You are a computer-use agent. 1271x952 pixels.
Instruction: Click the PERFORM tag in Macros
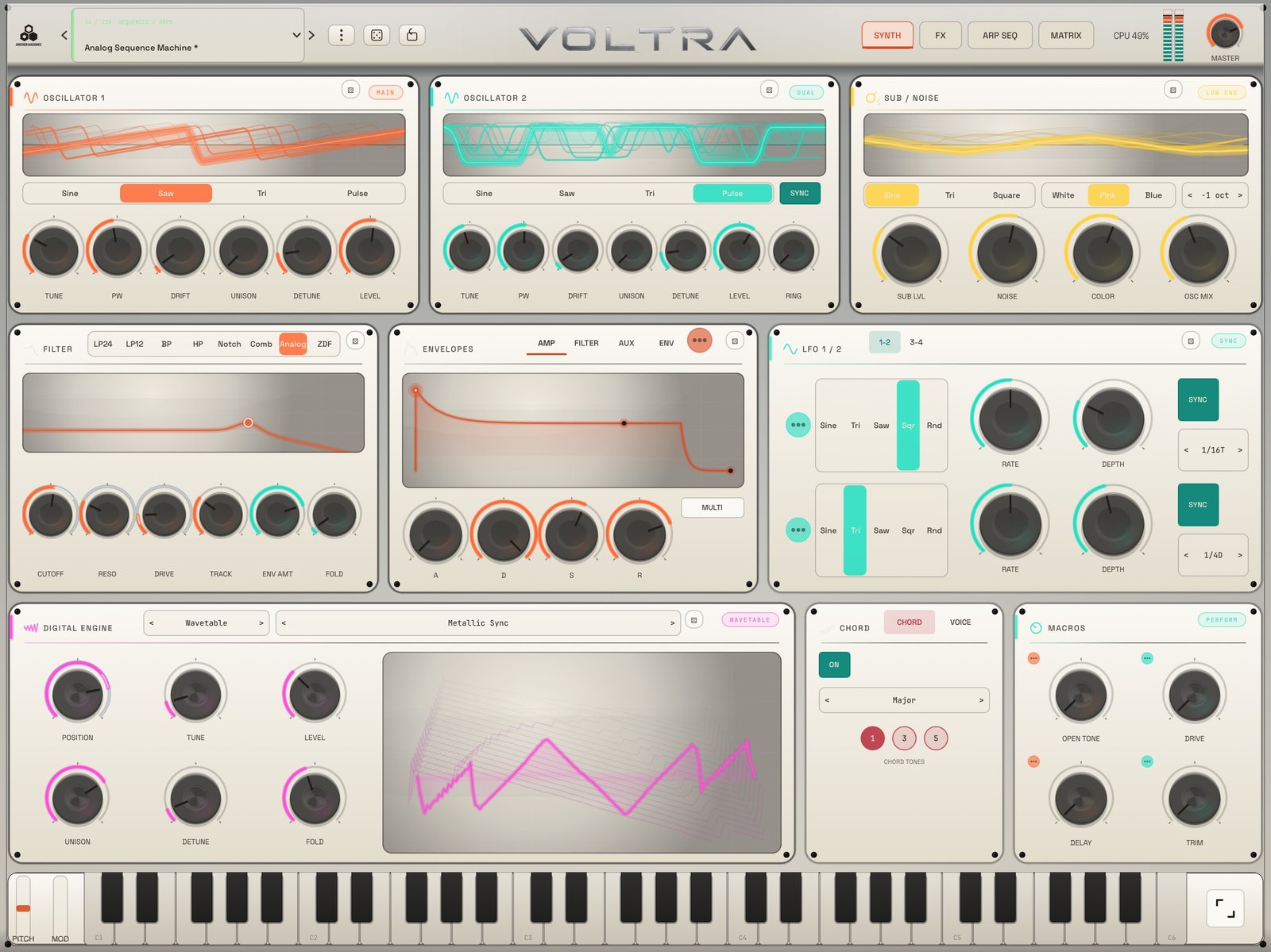pos(1221,620)
